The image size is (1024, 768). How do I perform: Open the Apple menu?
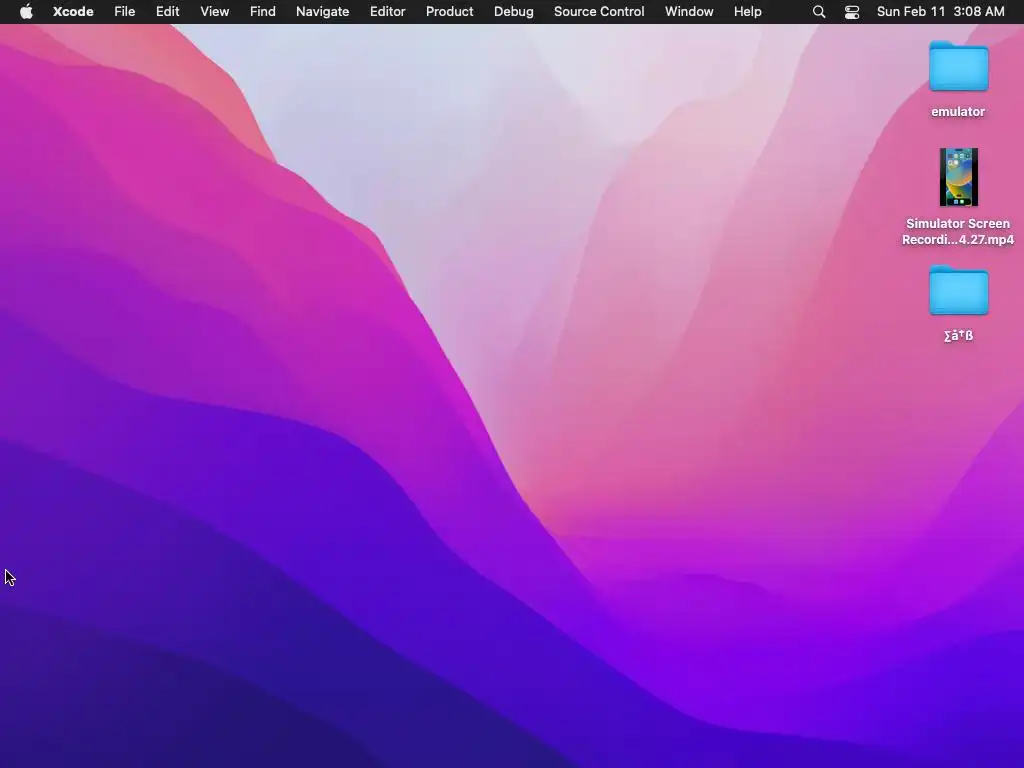tap(26, 12)
